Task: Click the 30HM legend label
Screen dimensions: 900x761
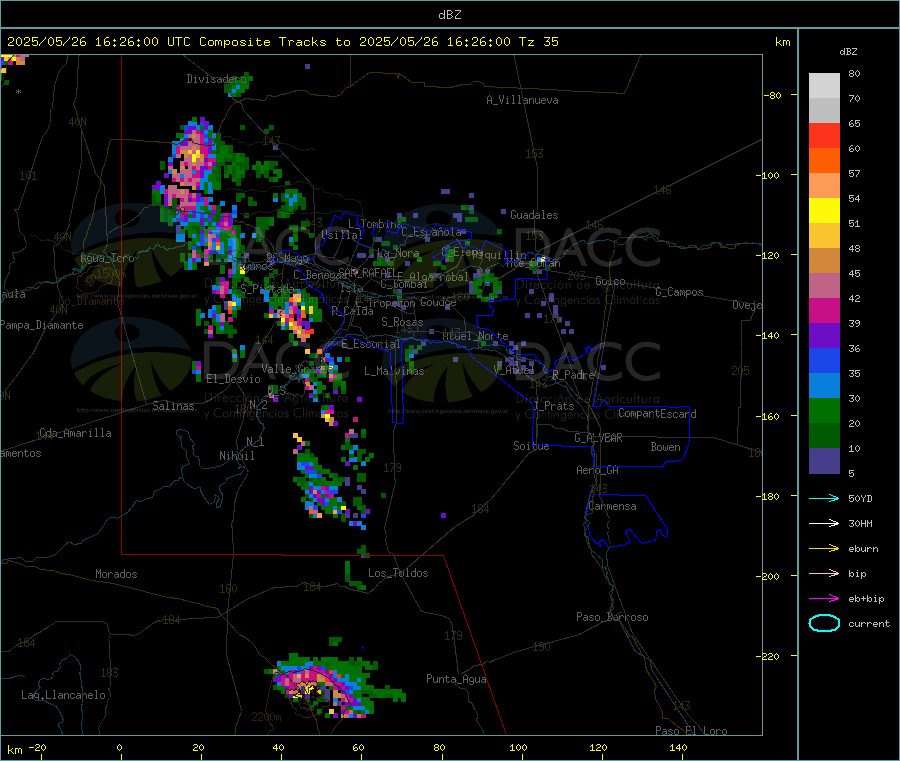Action: tap(860, 523)
